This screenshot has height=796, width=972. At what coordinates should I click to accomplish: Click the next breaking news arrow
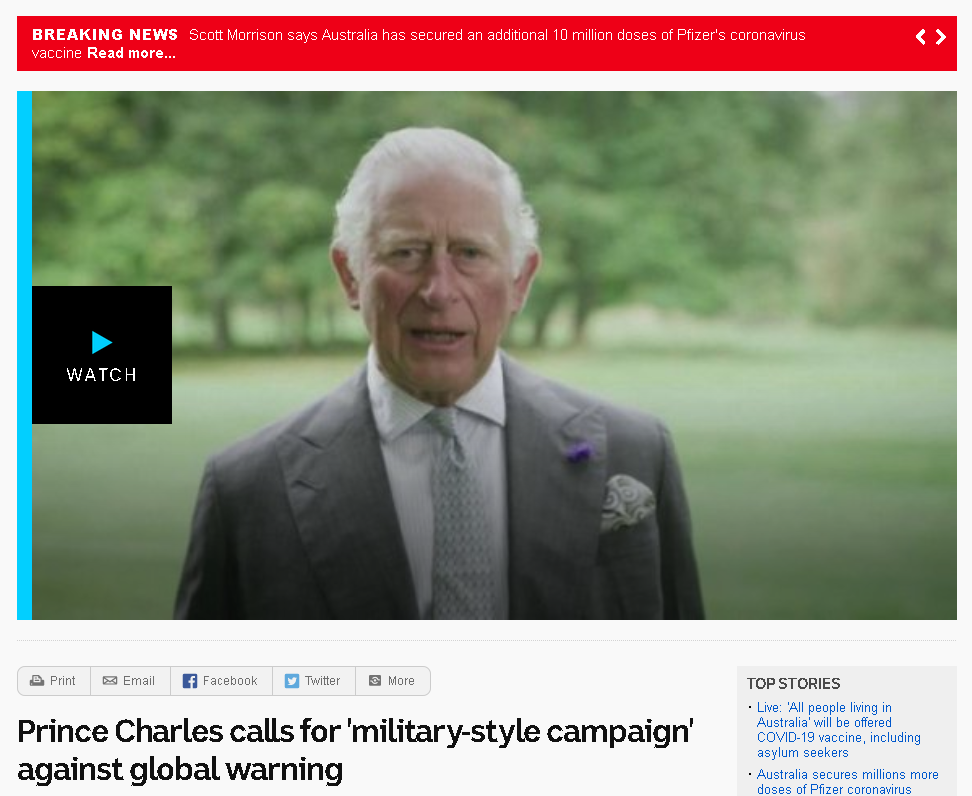(x=940, y=37)
